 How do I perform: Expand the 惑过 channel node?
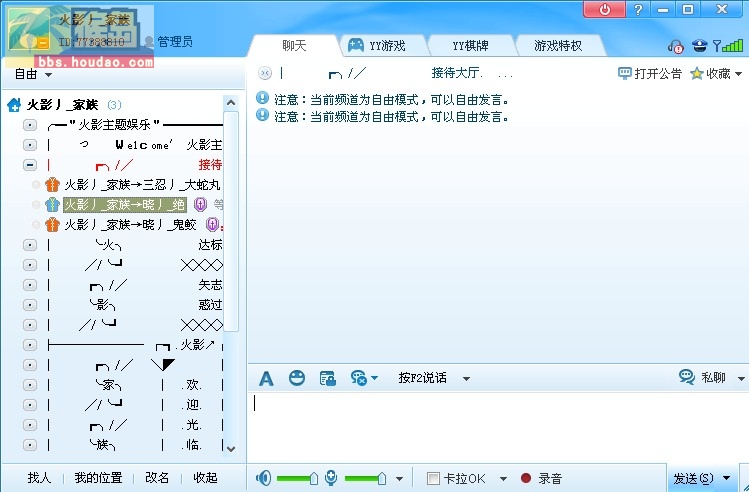tap(30, 305)
